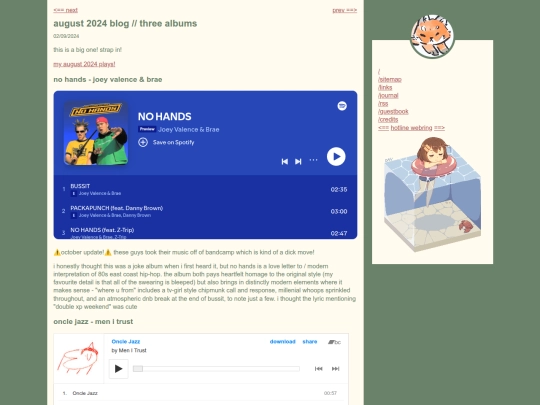Screen dimensions: 540x405
Task: Open my august 2024 plays link
Action: [x=84, y=64]
